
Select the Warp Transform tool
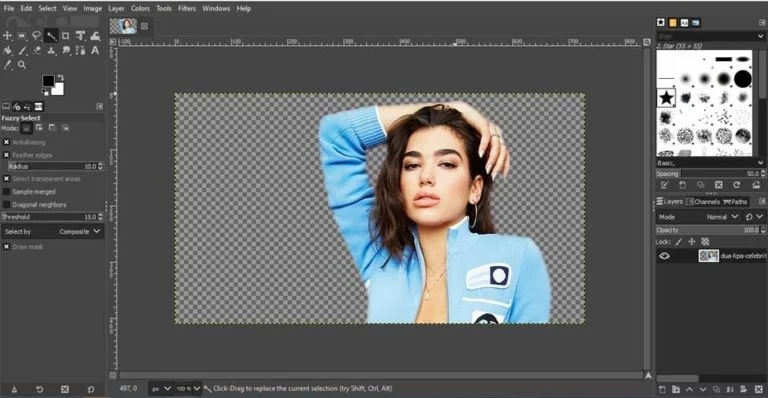point(95,36)
